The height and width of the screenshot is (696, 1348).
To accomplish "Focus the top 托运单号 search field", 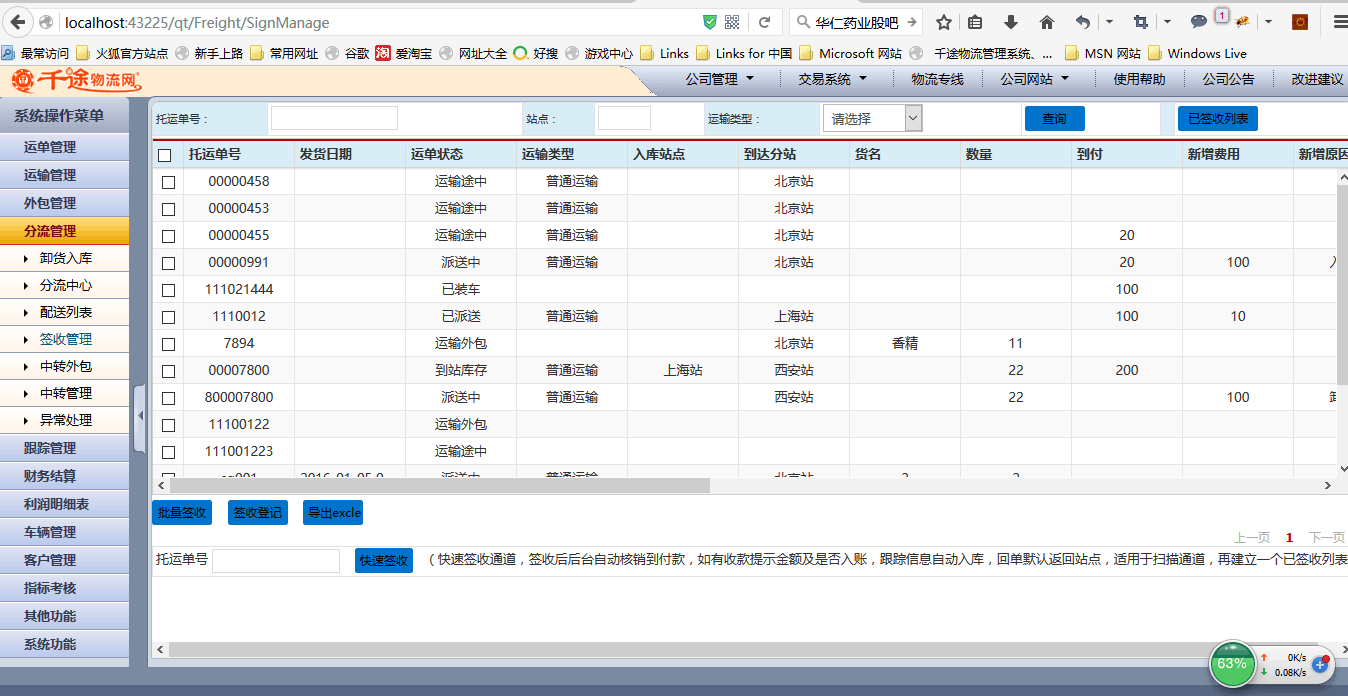I will [334, 118].
